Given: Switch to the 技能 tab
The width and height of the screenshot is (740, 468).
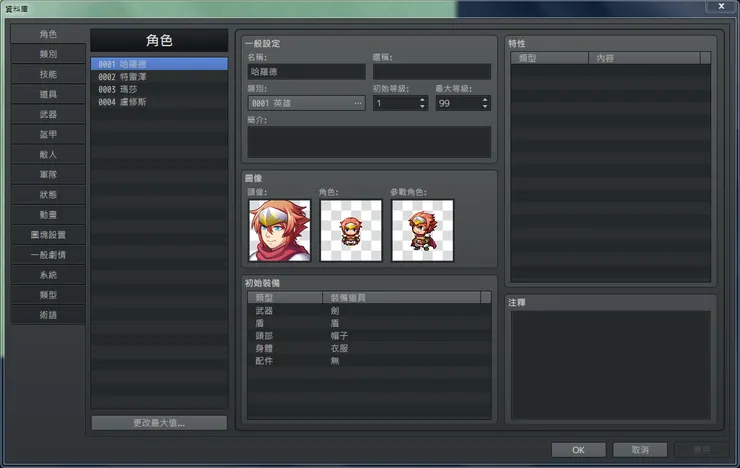Looking at the screenshot, I should [48, 74].
